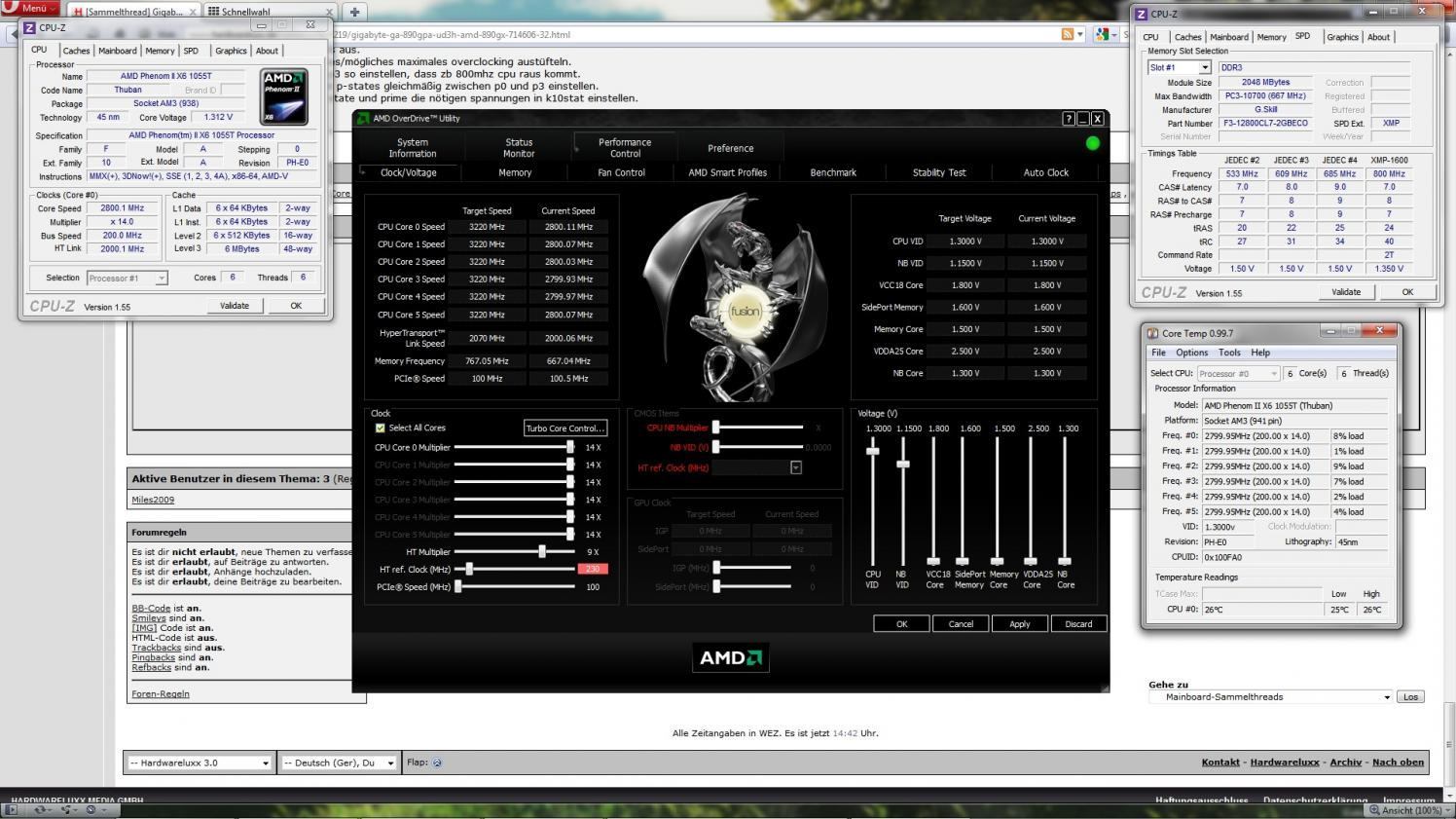Click OK button in OverDrive

(x=901, y=624)
